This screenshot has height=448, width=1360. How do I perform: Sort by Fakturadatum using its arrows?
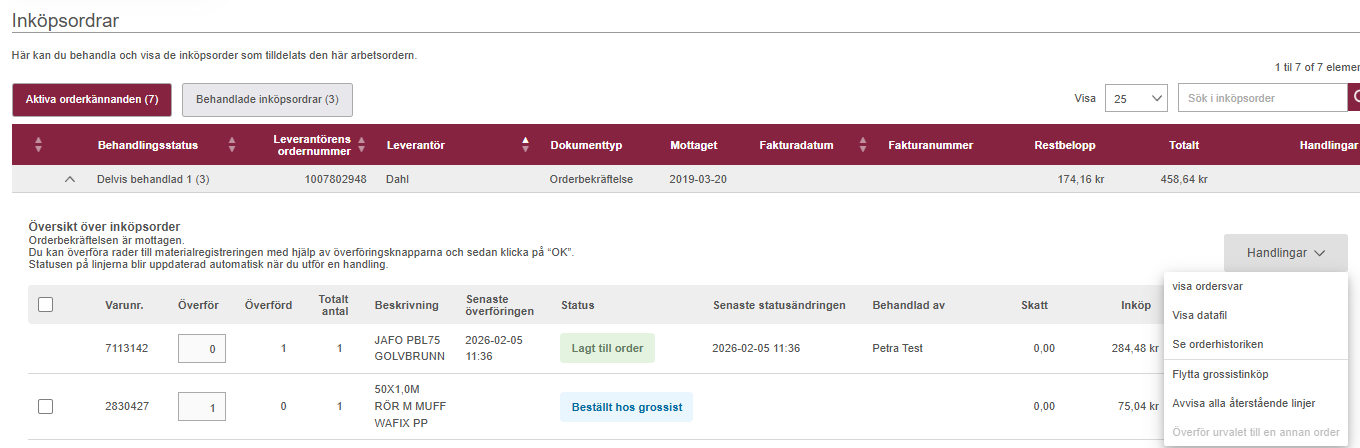click(x=862, y=145)
